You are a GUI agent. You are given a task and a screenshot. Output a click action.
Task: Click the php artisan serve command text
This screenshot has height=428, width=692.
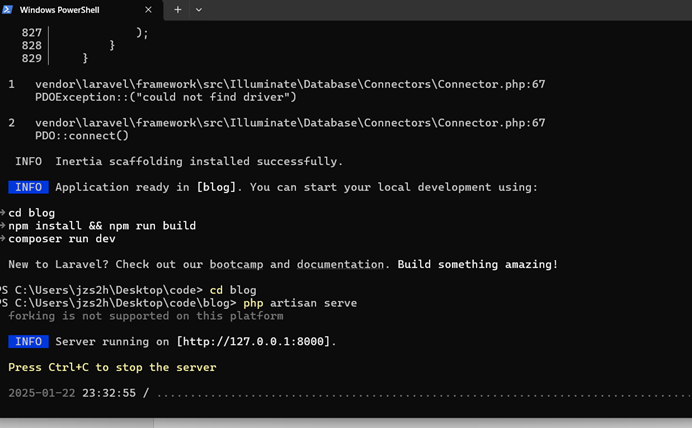point(300,303)
